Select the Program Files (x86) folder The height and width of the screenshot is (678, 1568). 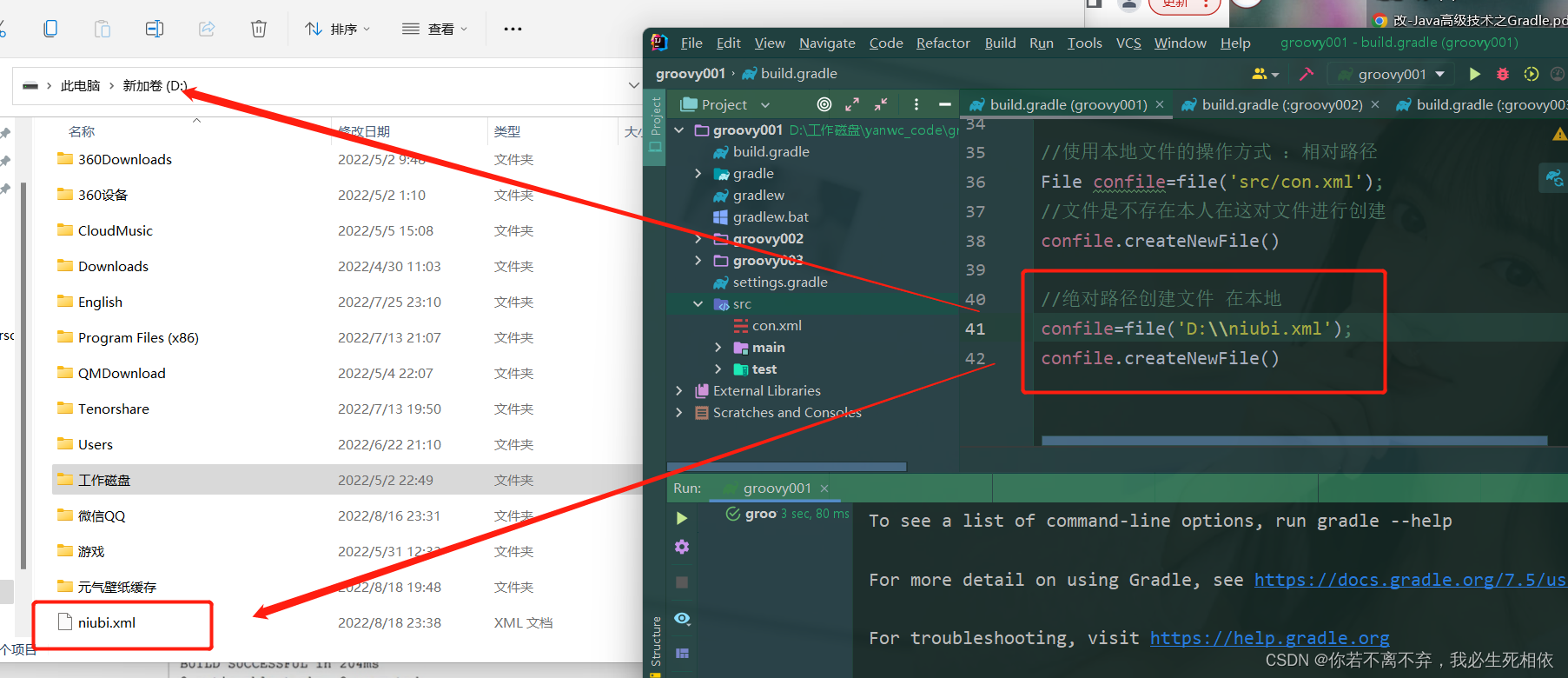click(x=137, y=337)
